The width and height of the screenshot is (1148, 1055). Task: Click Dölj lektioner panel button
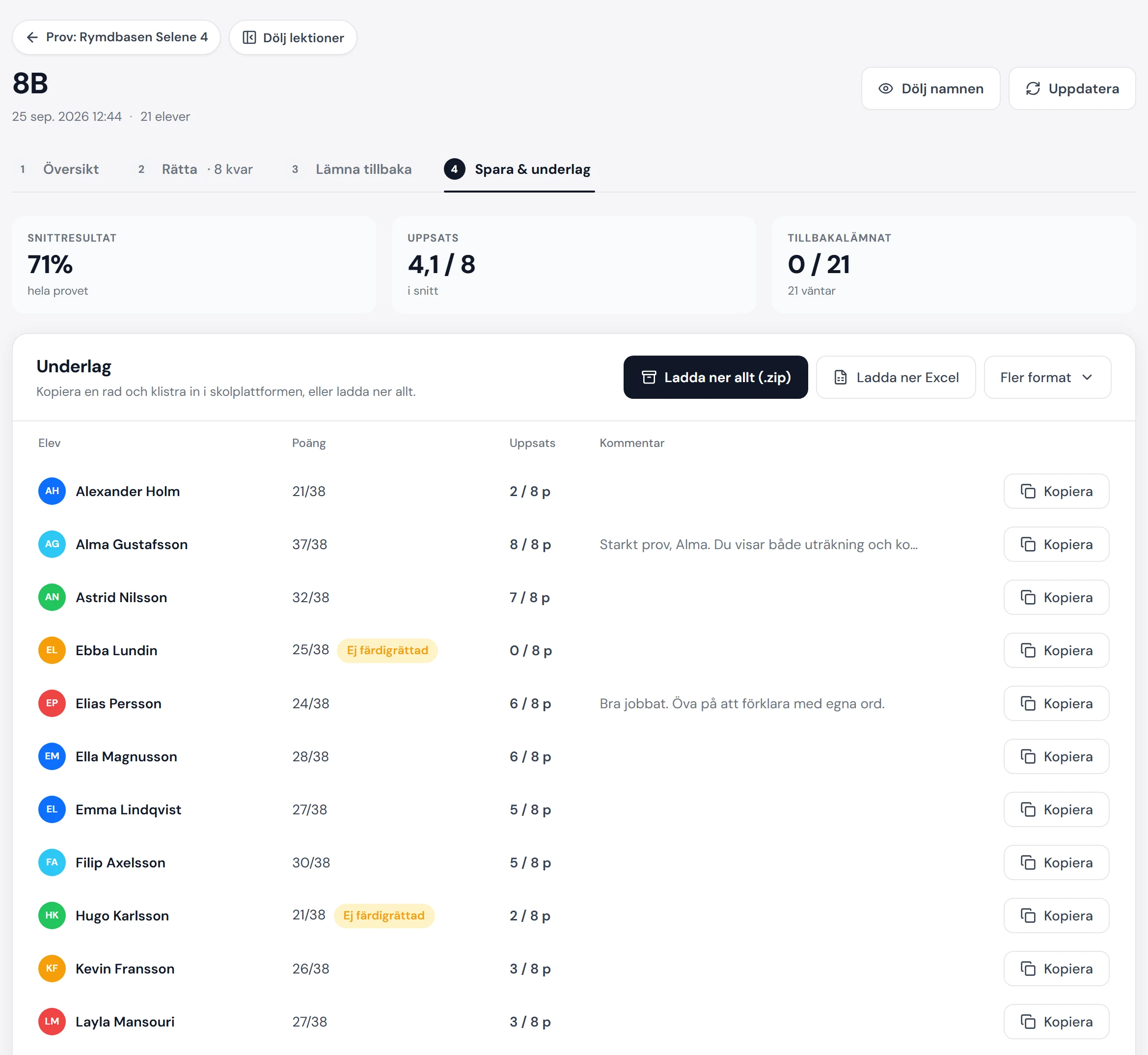[x=293, y=37]
